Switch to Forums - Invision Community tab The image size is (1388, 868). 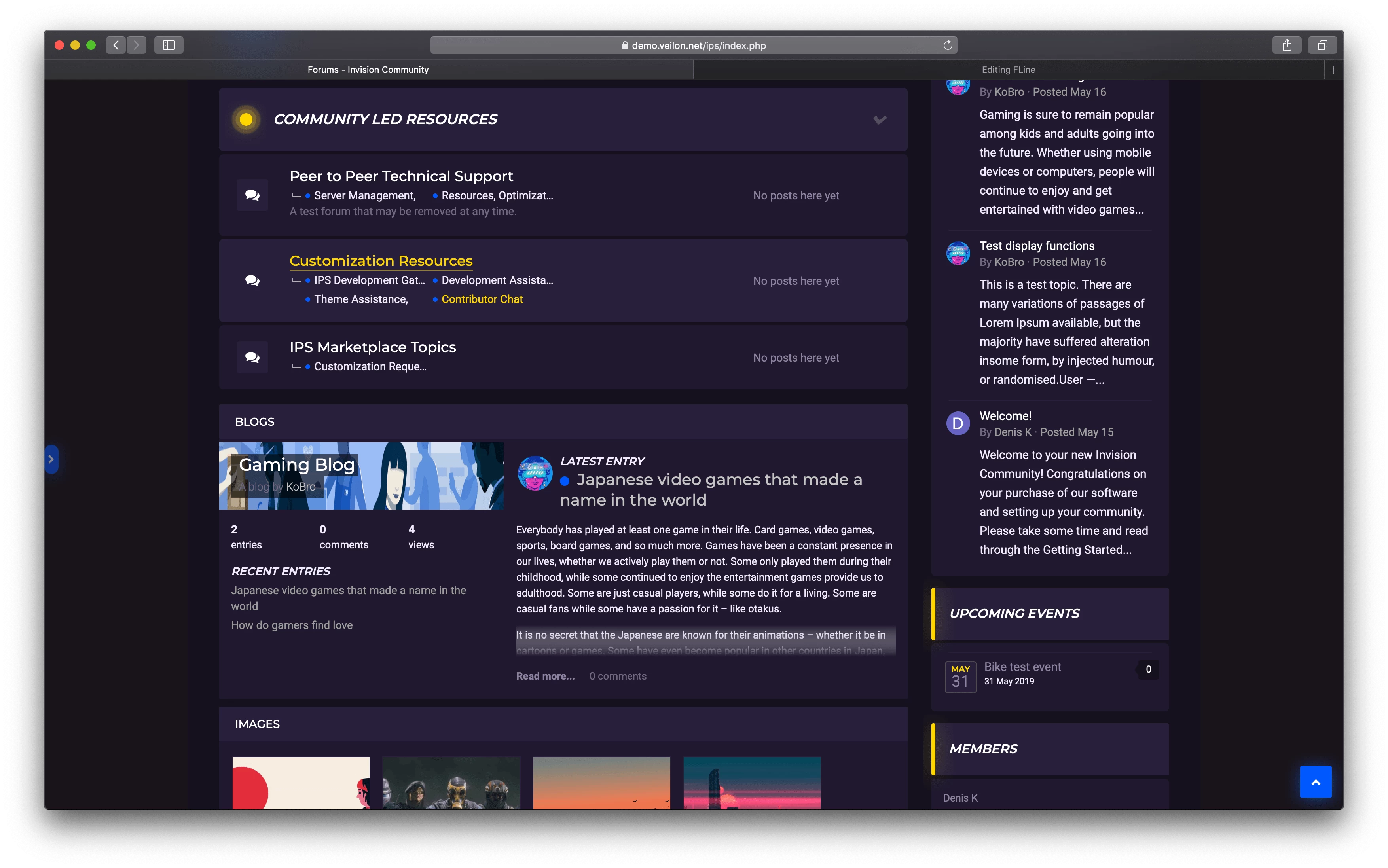point(368,70)
